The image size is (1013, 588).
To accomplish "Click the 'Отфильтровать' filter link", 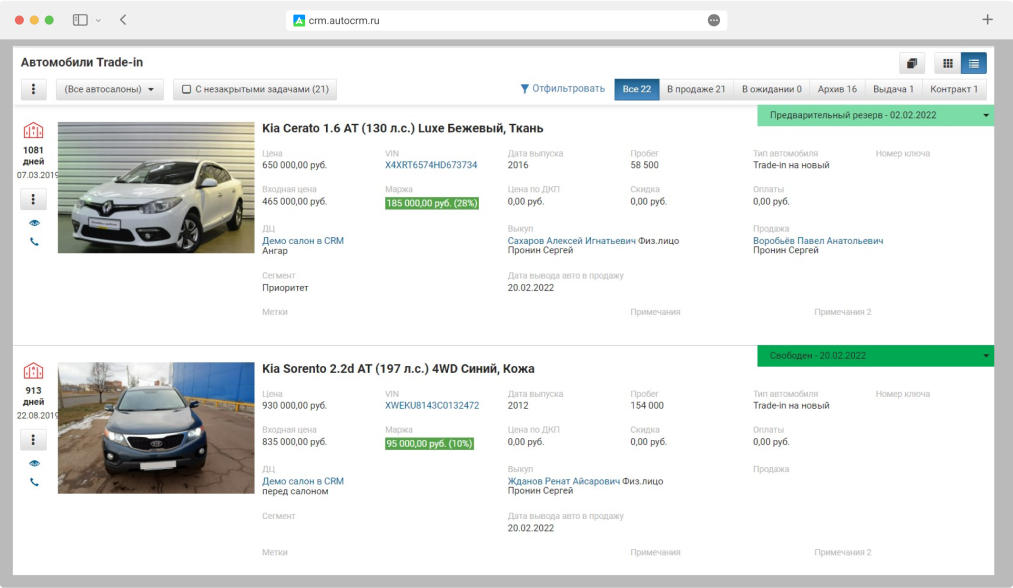I will point(562,89).
